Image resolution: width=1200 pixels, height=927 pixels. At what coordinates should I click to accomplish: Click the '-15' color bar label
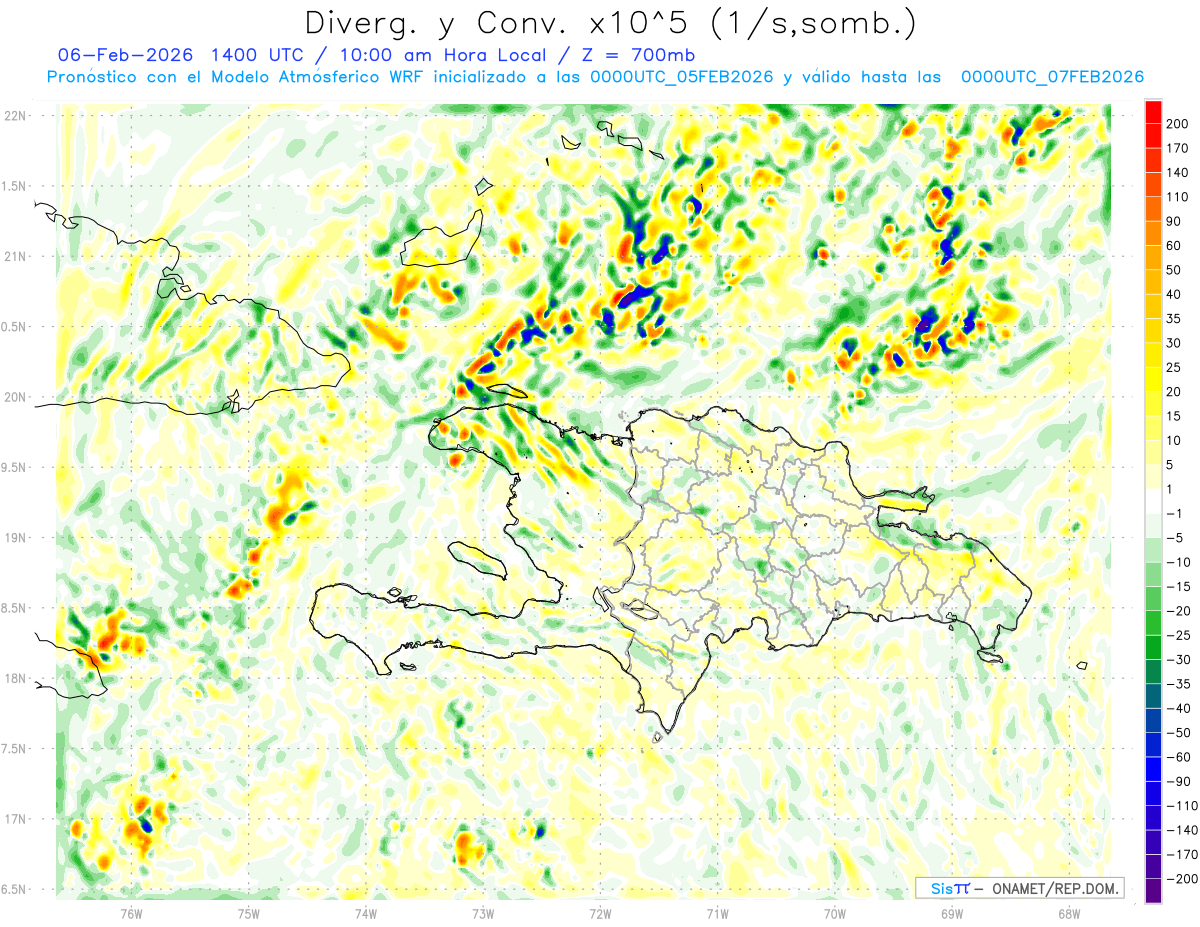pyautogui.click(x=1180, y=587)
